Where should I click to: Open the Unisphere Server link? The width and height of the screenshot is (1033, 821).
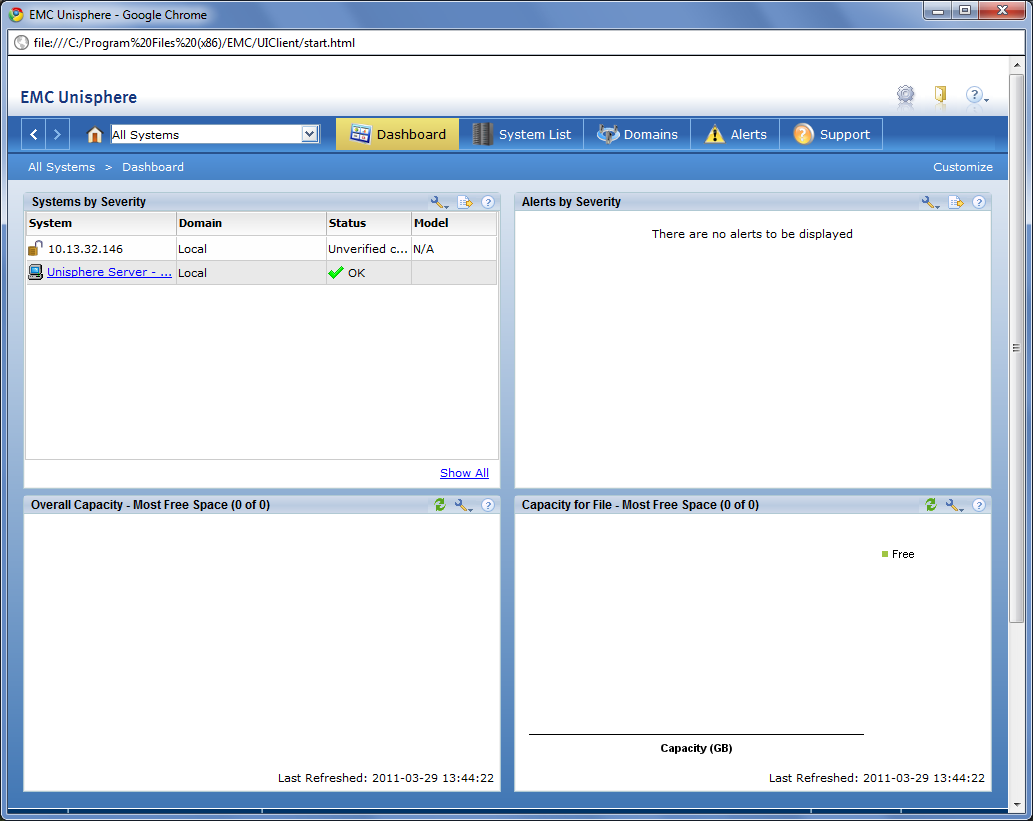coord(109,272)
